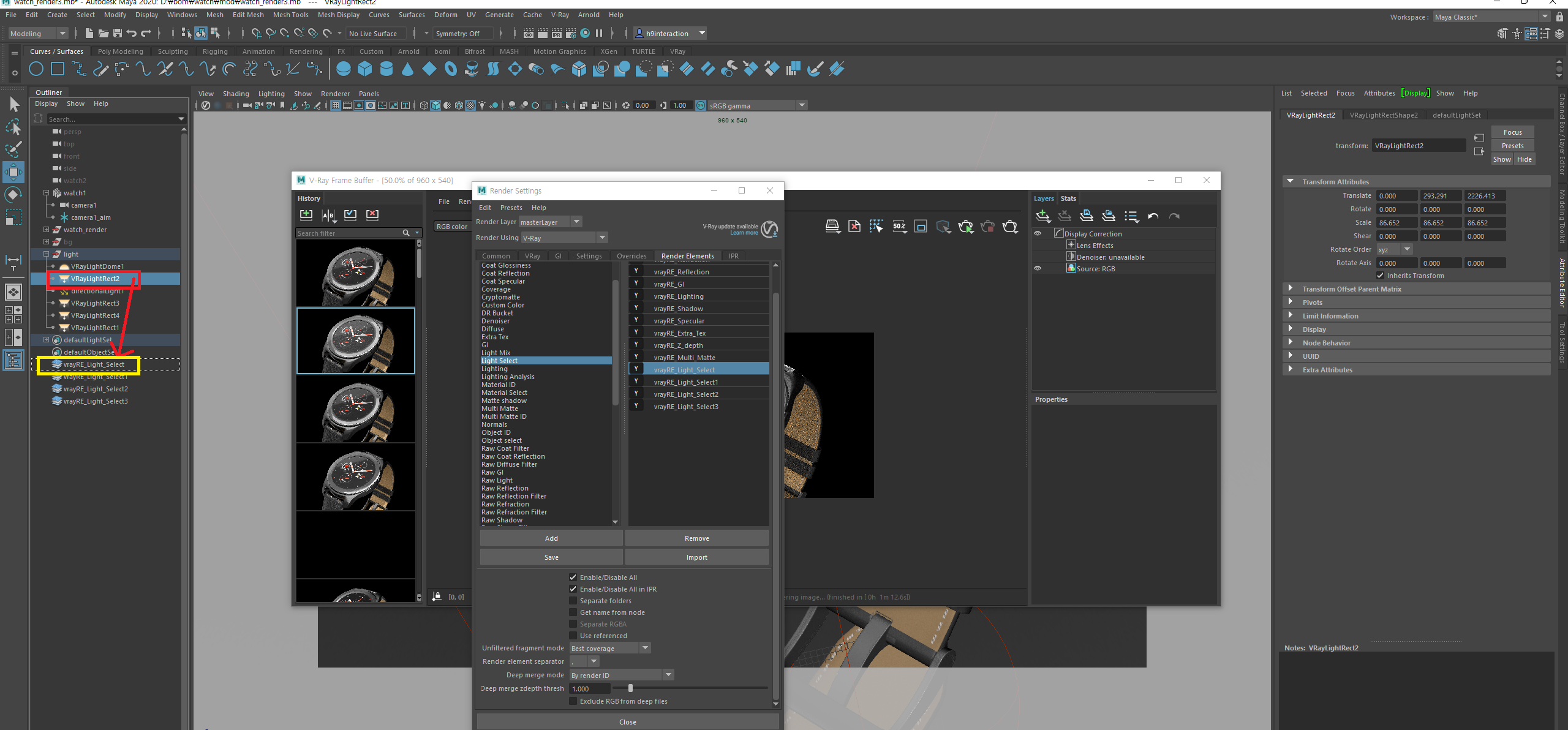Click the NURBS circle icon on Curves shelf

[36, 69]
